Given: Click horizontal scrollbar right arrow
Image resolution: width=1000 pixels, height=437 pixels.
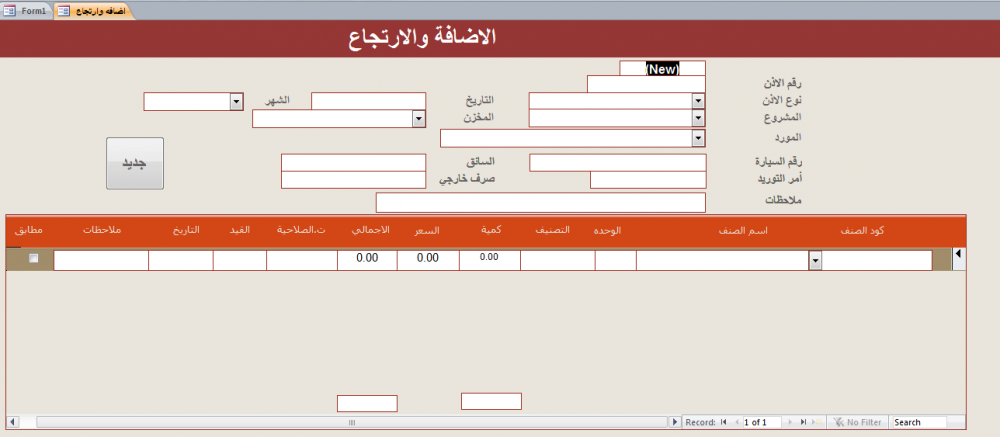Looking at the screenshot, I should click(674, 423).
